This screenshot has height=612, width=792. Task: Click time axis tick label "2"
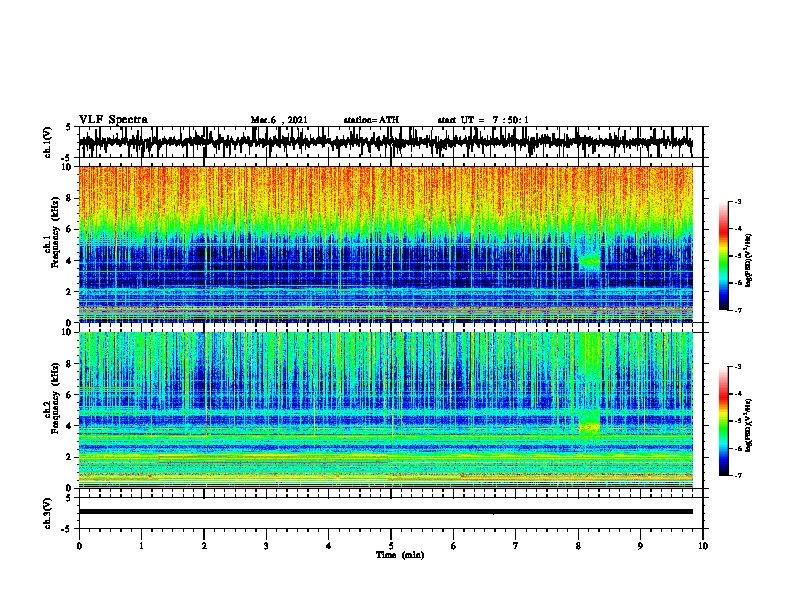click(x=204, y=546)
